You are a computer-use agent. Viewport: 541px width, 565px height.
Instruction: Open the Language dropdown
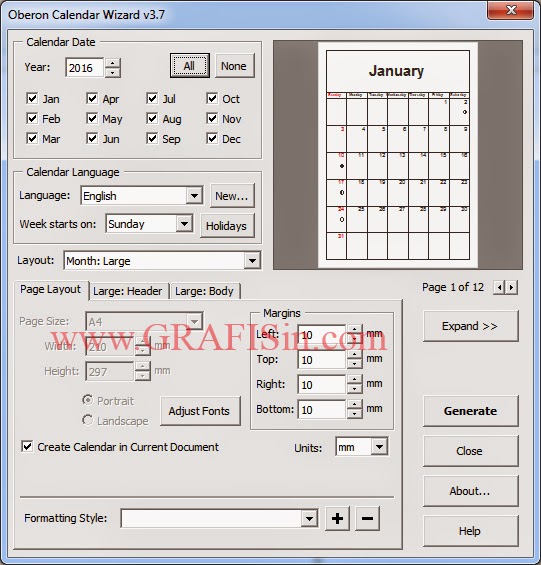tap(194, 196)
